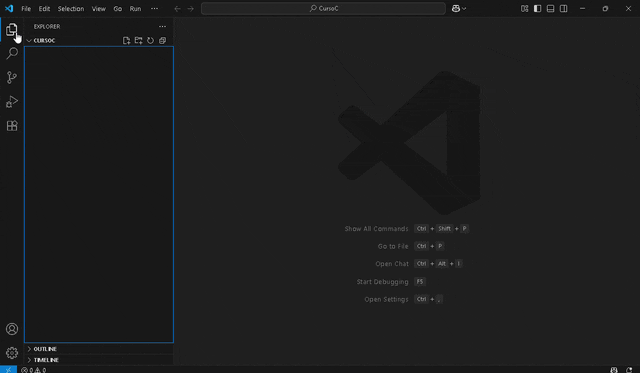Screen dimensions: 640x373
Task: Open Source Control view
Action: coord(12,77)
